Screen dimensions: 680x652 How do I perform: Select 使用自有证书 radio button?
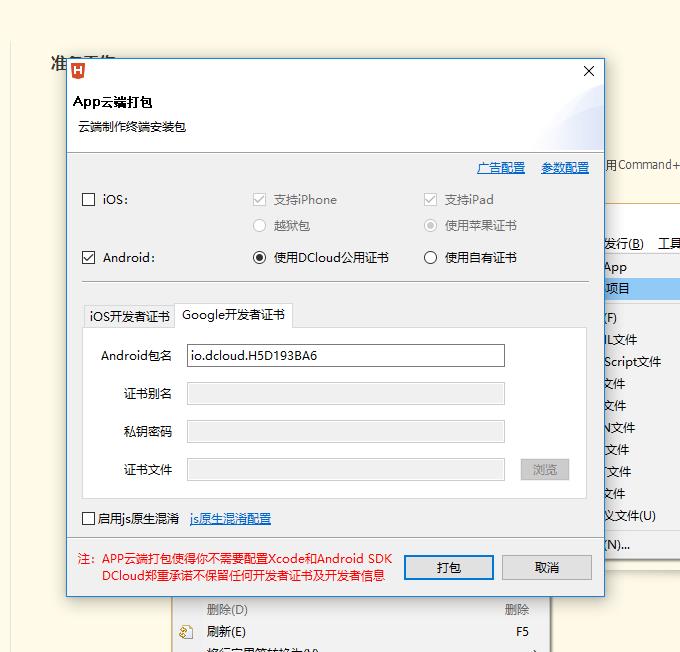[430, 258]
